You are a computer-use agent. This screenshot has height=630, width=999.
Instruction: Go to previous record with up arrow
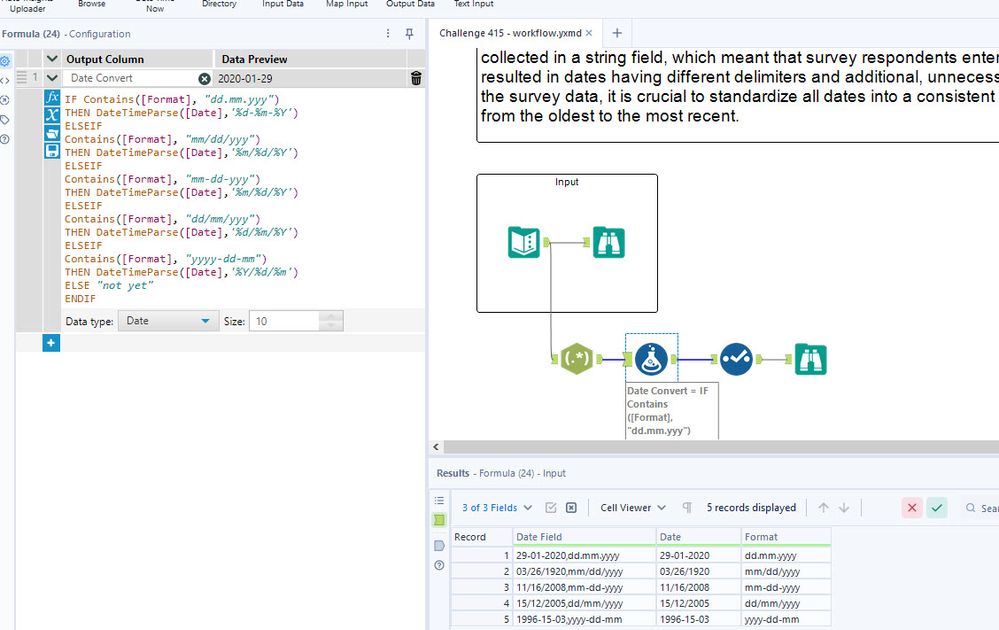823,508
